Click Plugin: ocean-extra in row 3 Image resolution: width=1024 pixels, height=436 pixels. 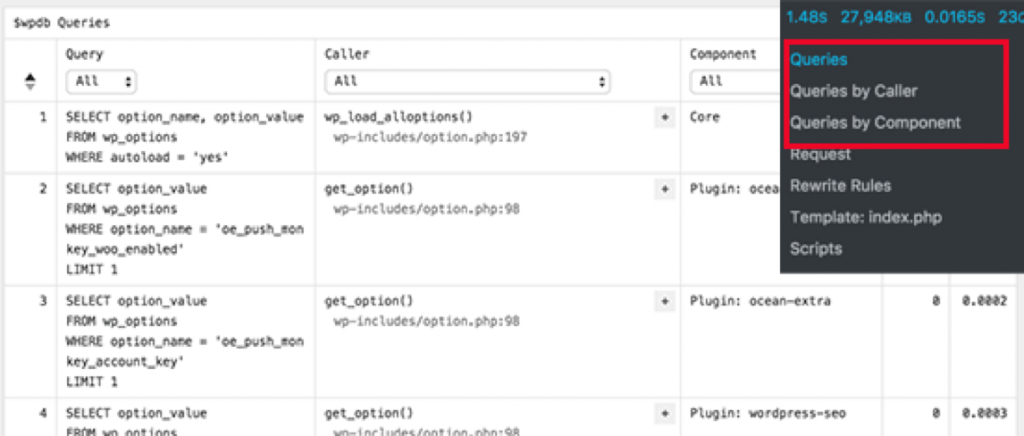click(x=760, y=302)
